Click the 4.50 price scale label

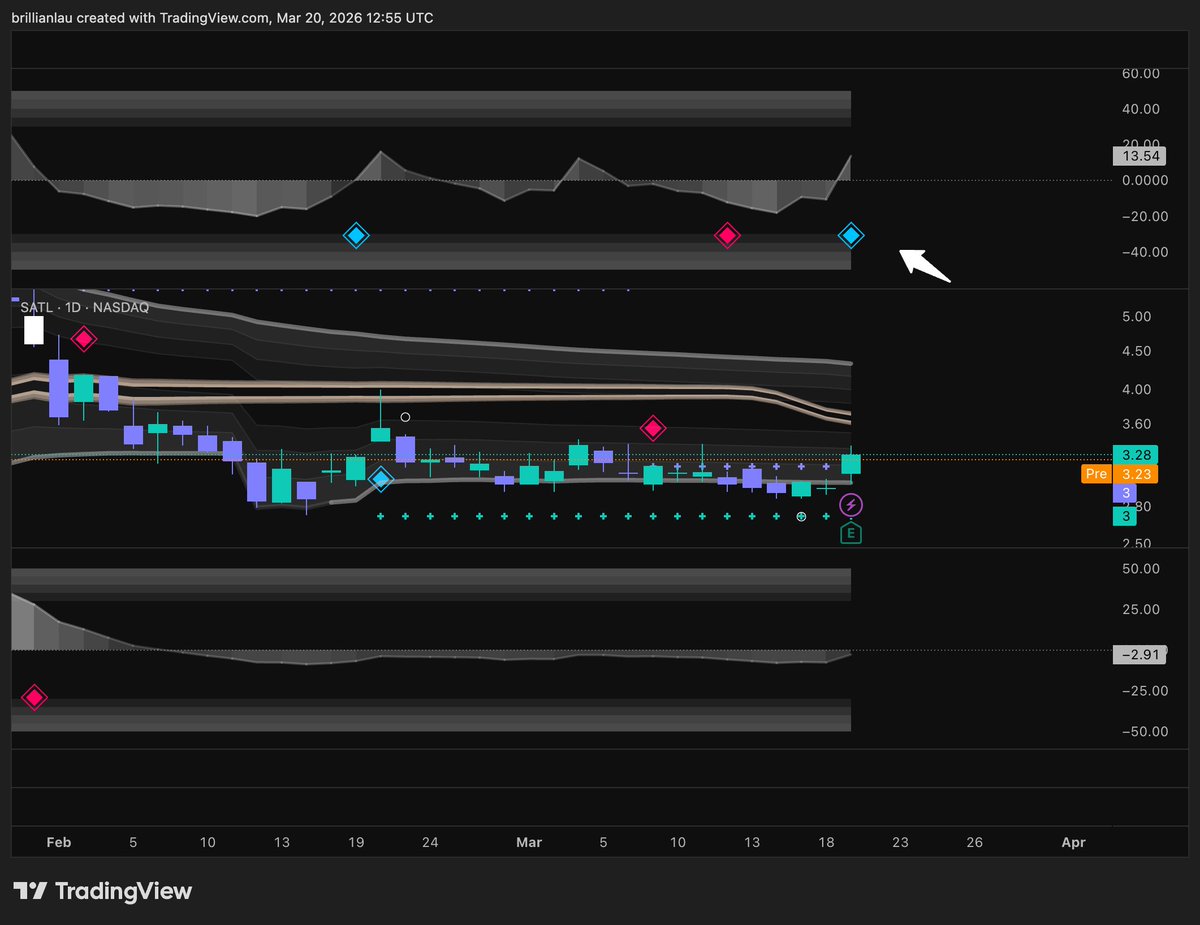point(1137,352)
